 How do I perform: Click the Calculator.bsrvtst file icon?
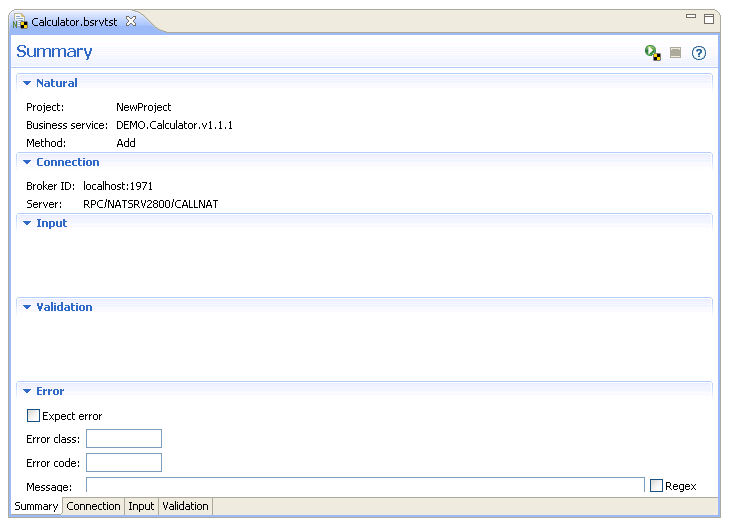tap(20, 21)
